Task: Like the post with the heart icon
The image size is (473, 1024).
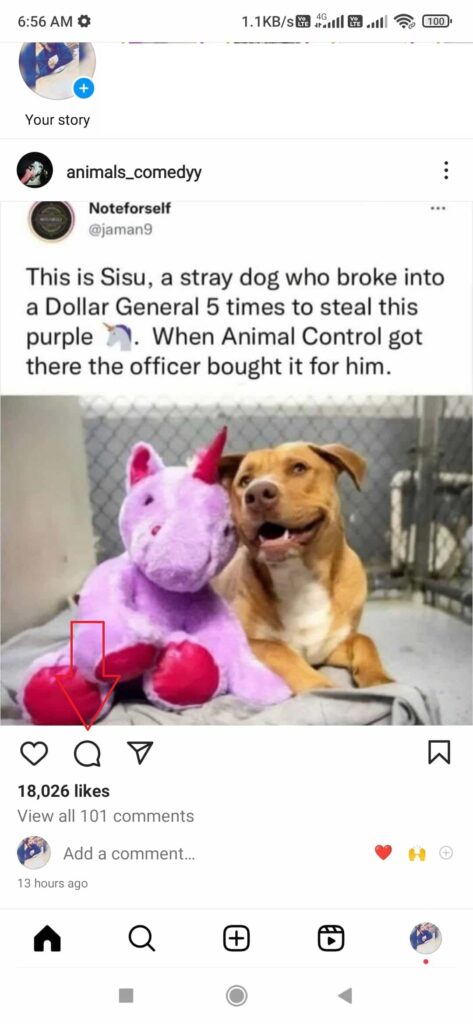Action: [34, 754]
